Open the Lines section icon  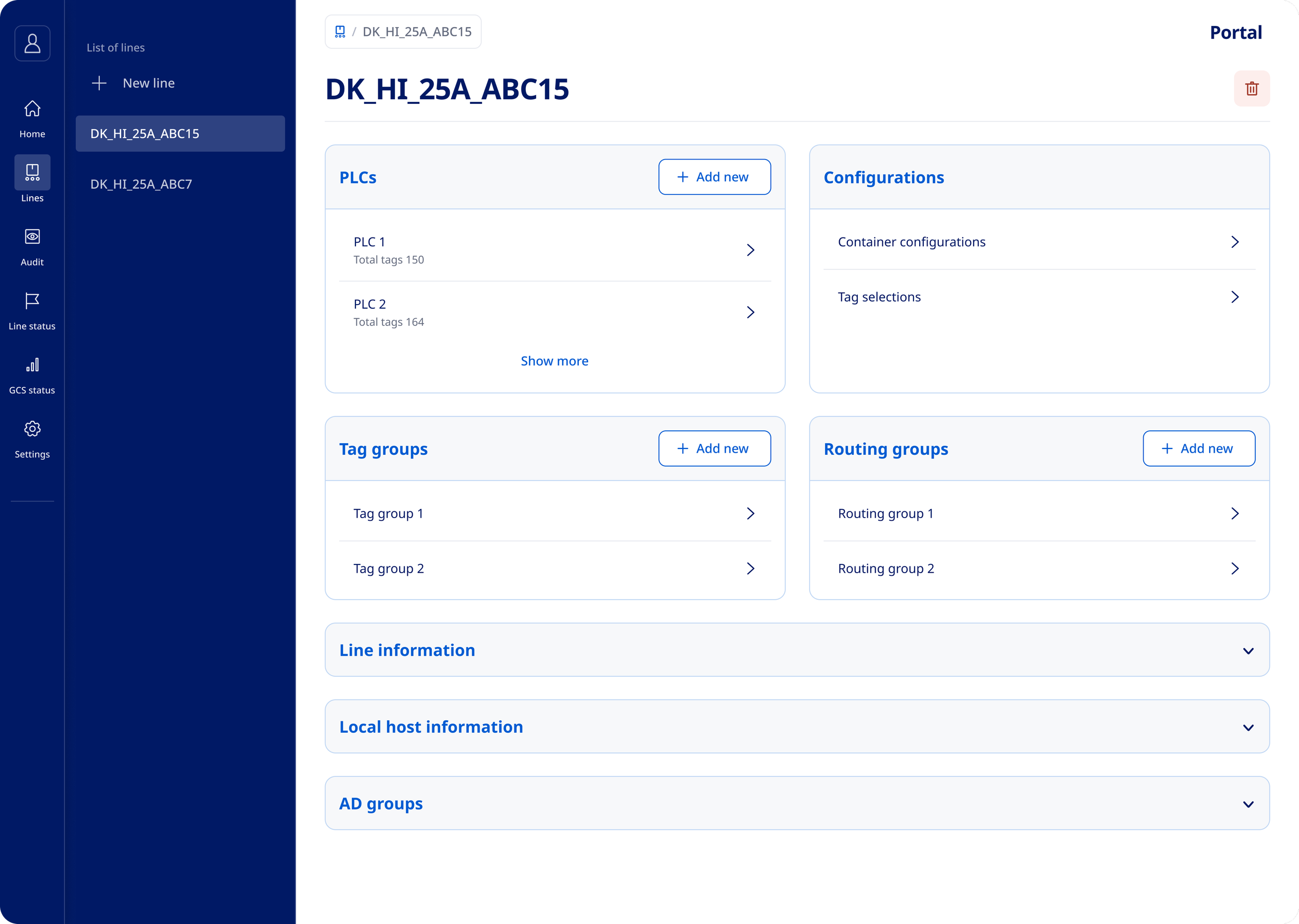coord(32,172)
